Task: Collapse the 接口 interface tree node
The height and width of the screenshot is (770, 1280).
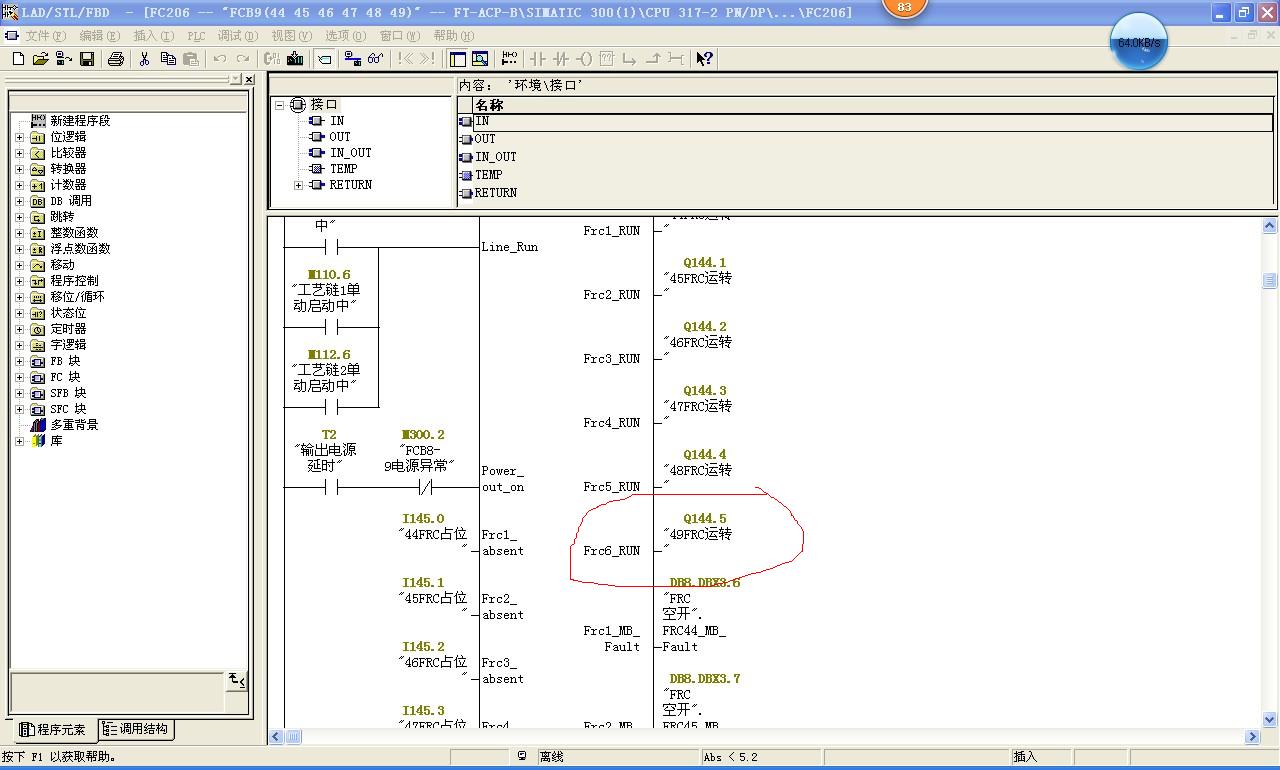Action: (x=280, y=105)
